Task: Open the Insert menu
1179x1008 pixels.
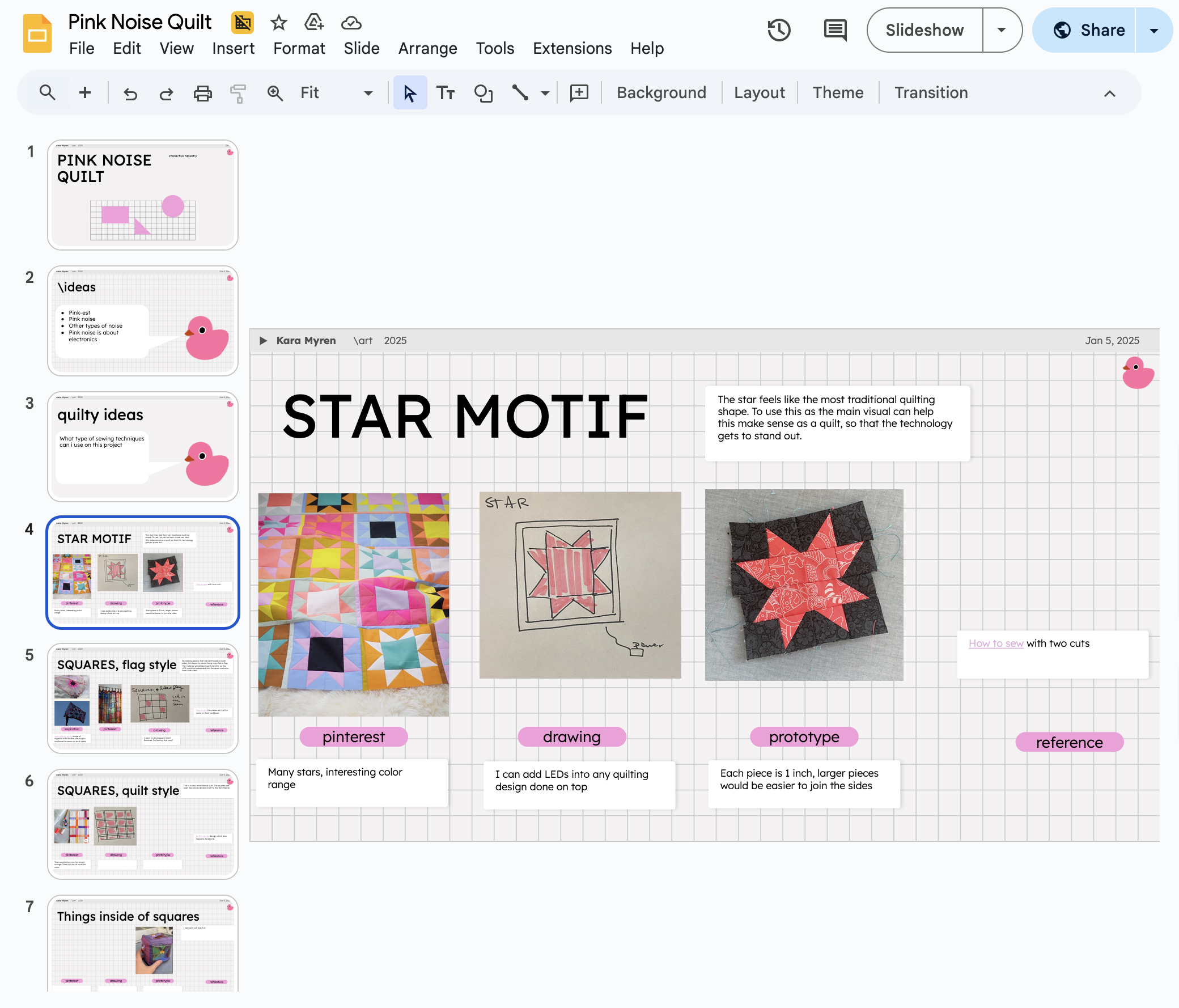Action: tap(233, 48)
